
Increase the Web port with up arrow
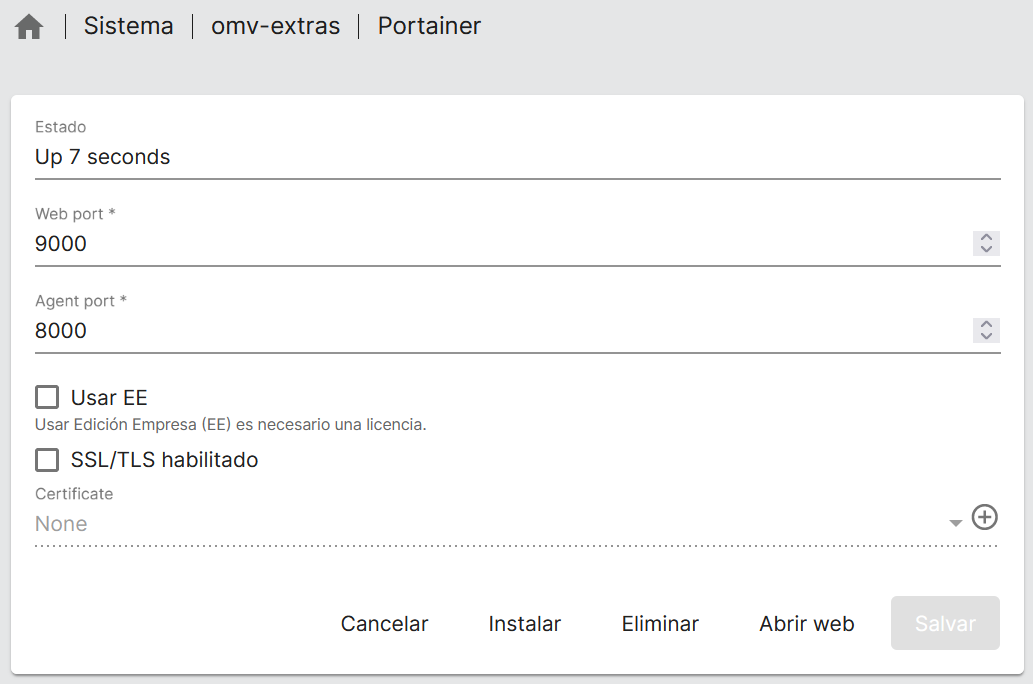click(986, 238)
